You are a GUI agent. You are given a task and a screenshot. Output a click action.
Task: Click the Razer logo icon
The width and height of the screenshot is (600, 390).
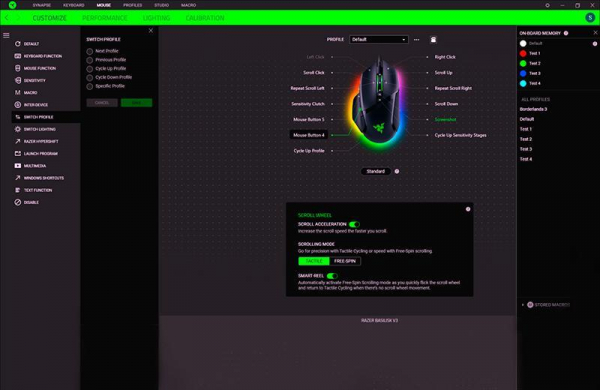12,5
